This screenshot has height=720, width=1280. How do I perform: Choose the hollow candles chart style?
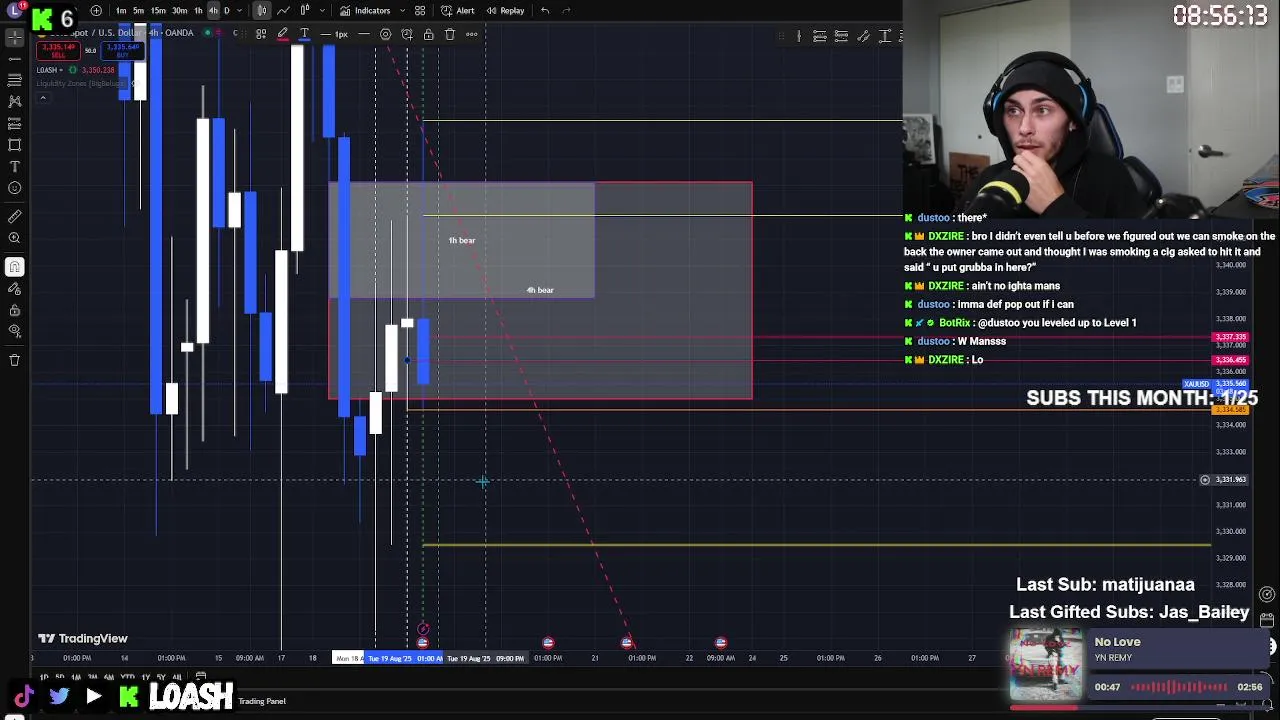[x=305, y=10]
